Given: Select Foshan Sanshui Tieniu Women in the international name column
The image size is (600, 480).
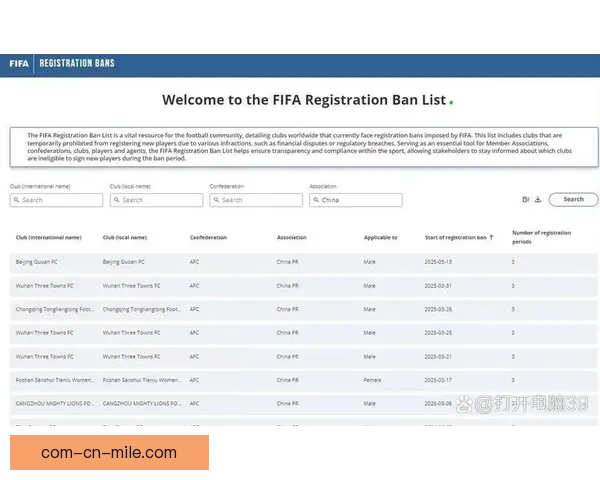Looking at the screenshot, I should [55, 380].
